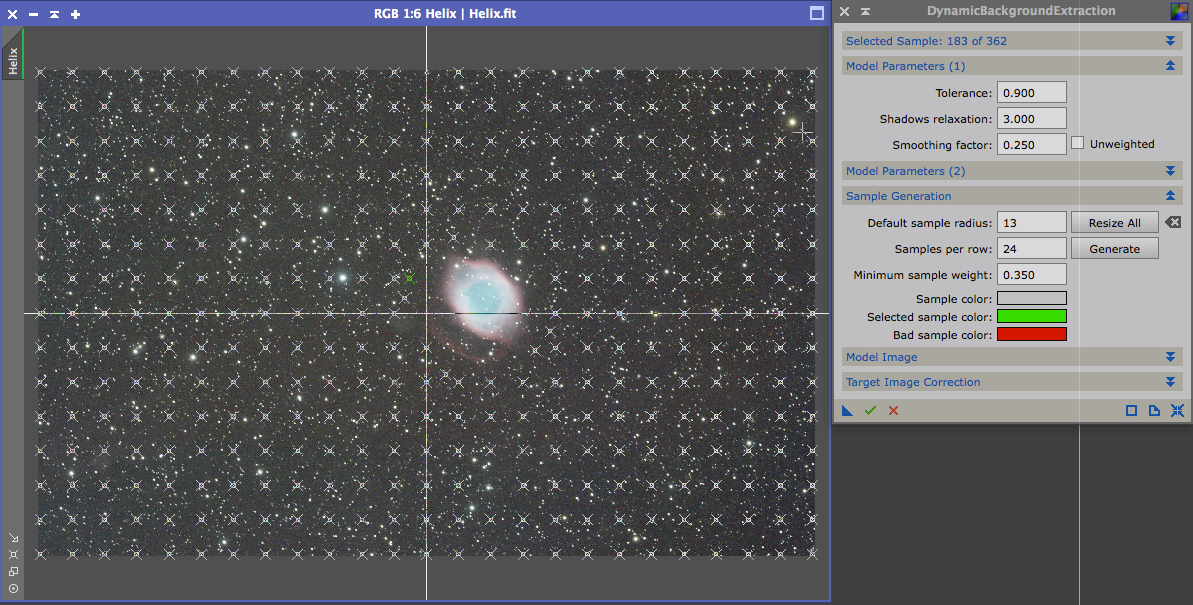Execute DBE with the green checkmark
This screenshot has width=1193, height=605.
click(870, 410)
